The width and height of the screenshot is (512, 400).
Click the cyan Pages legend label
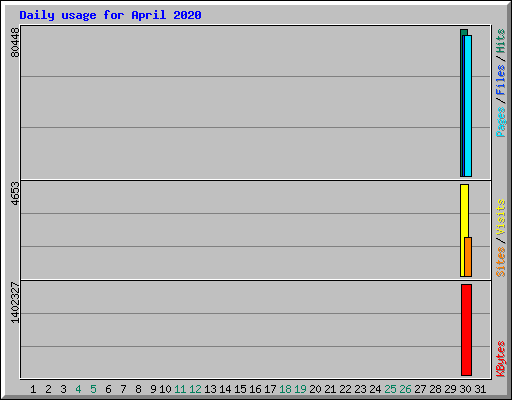501,122
